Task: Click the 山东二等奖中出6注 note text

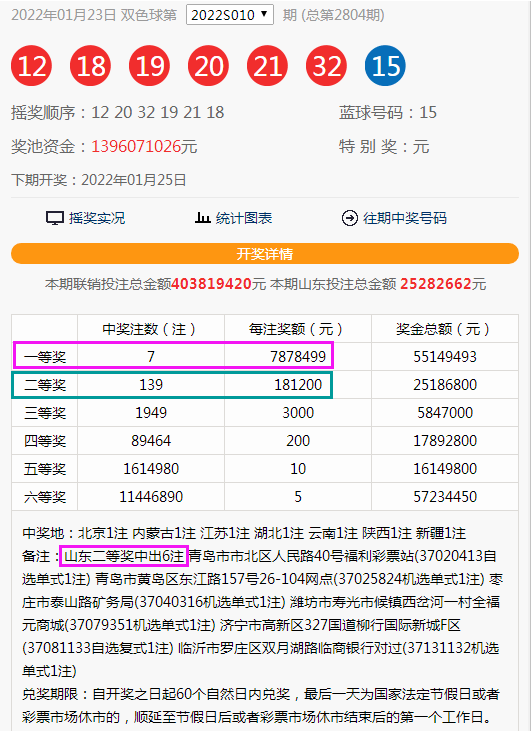Action: pos(124,556)
